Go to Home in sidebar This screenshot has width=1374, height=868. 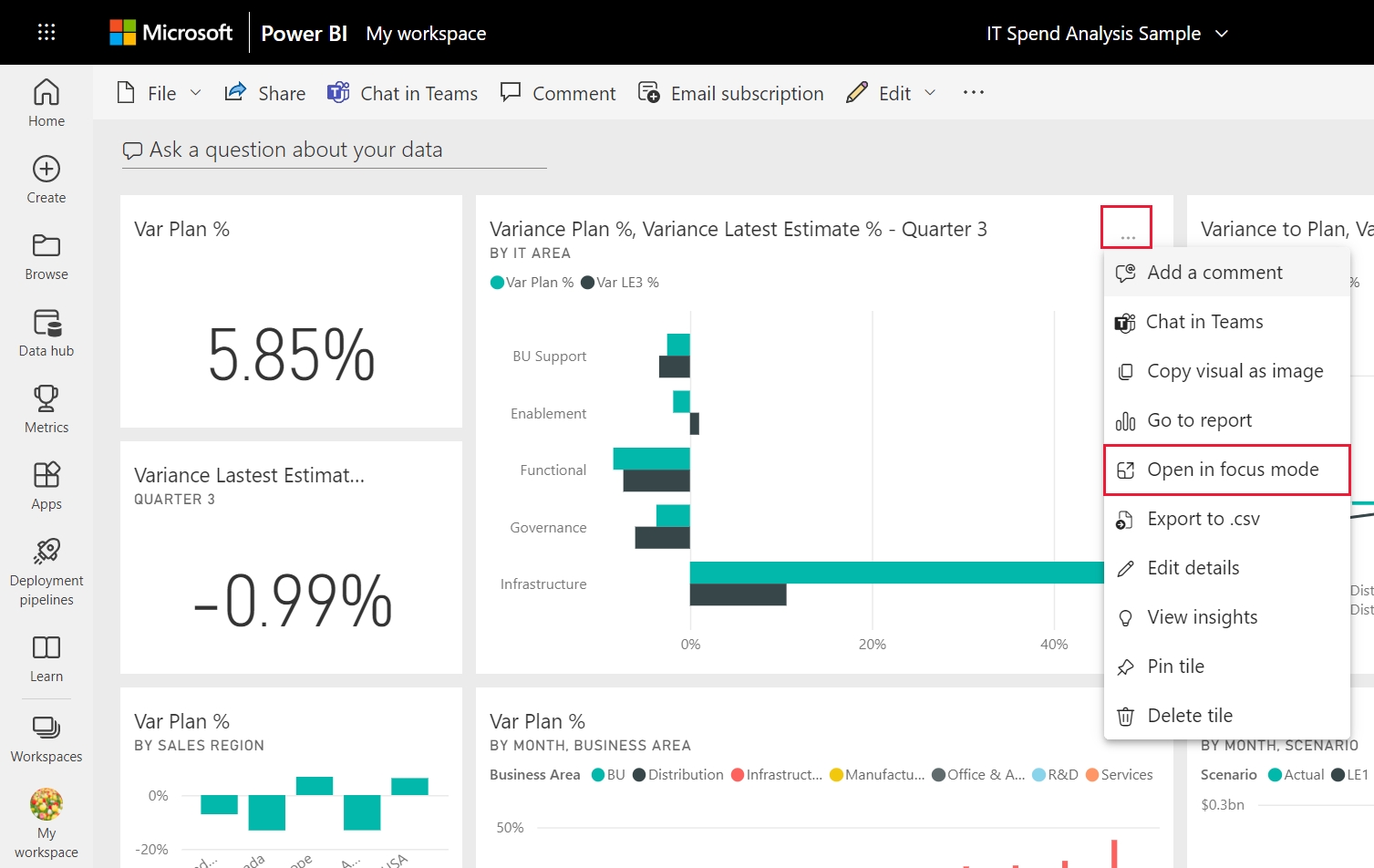point(46,103)
